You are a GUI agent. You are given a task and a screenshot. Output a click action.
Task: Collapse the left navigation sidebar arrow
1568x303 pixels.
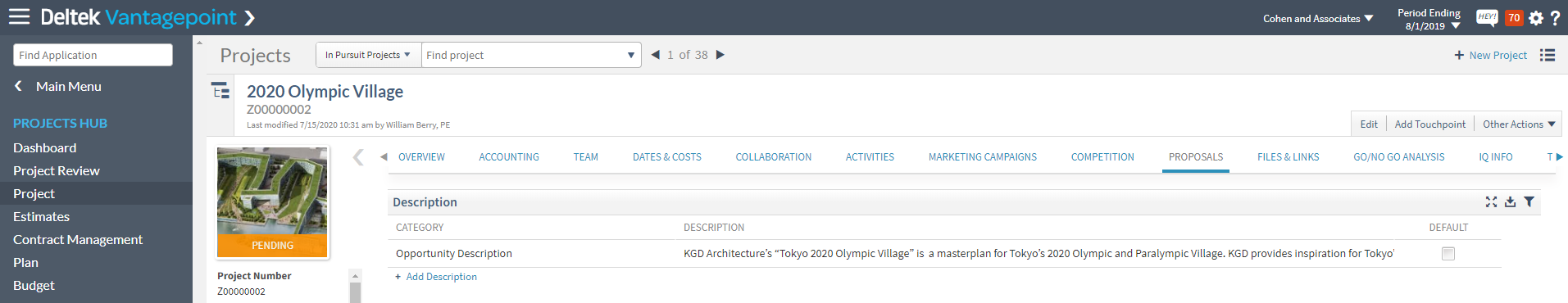(x=199, y=43)
